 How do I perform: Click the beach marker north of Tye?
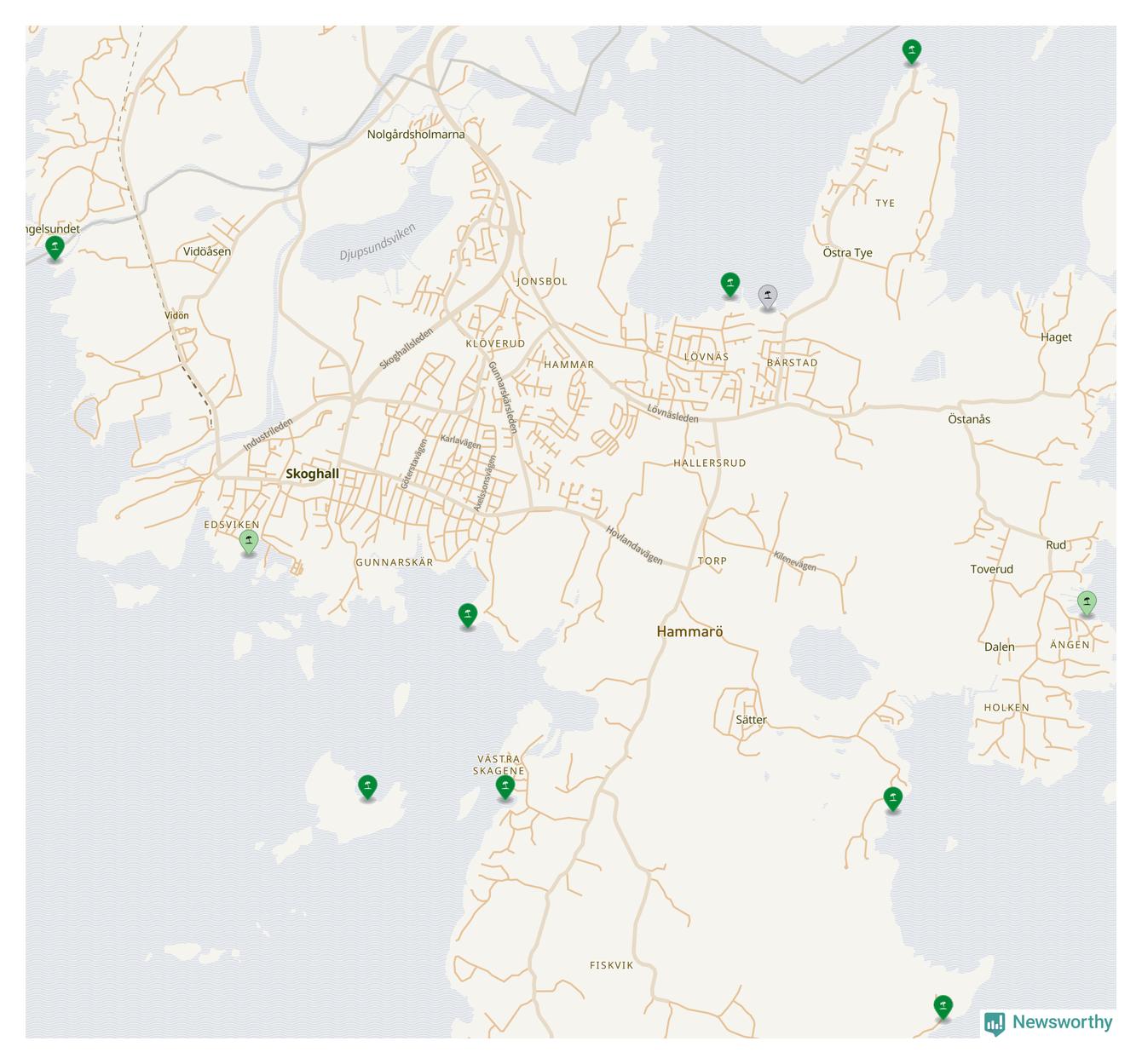[912, 51]
